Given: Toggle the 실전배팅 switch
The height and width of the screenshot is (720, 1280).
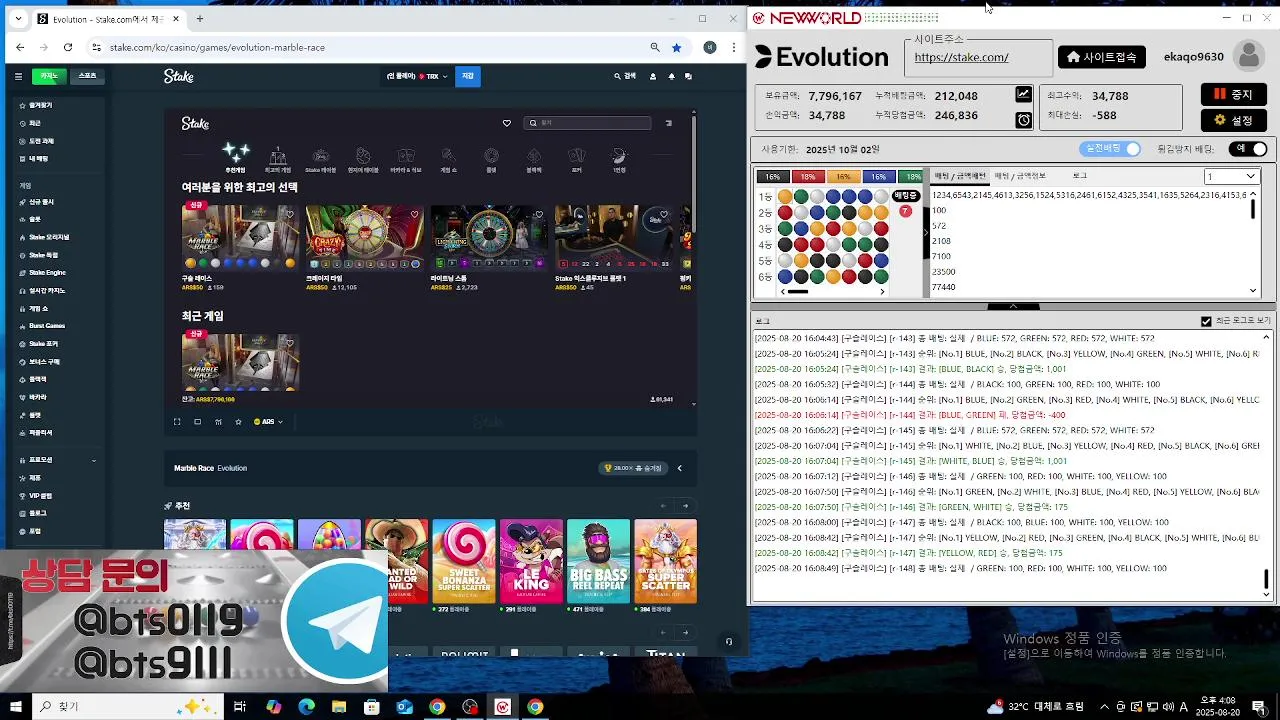Looking at the screenshot, I should 1111,149.
